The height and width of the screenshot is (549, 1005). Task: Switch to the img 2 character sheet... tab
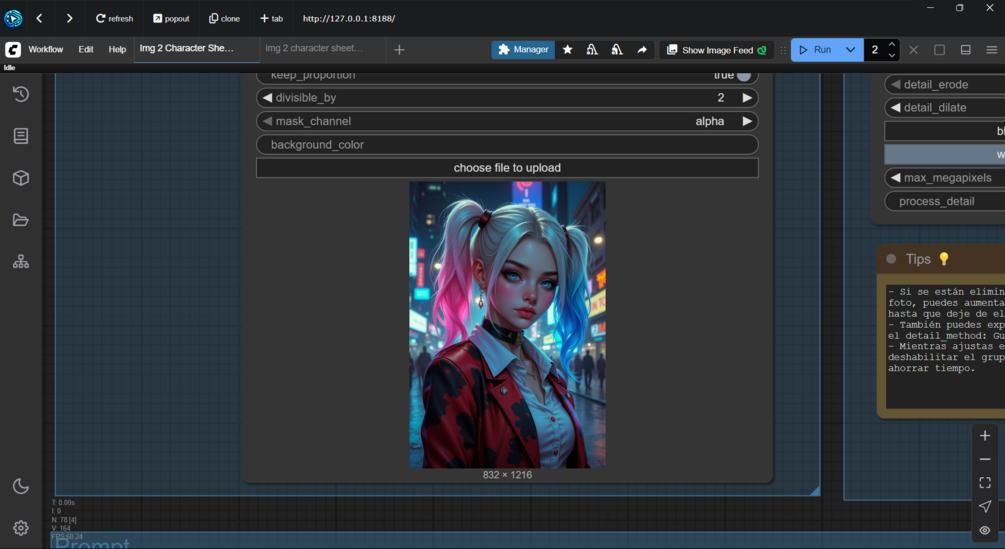pyautogui.click(x=322, y=49)
